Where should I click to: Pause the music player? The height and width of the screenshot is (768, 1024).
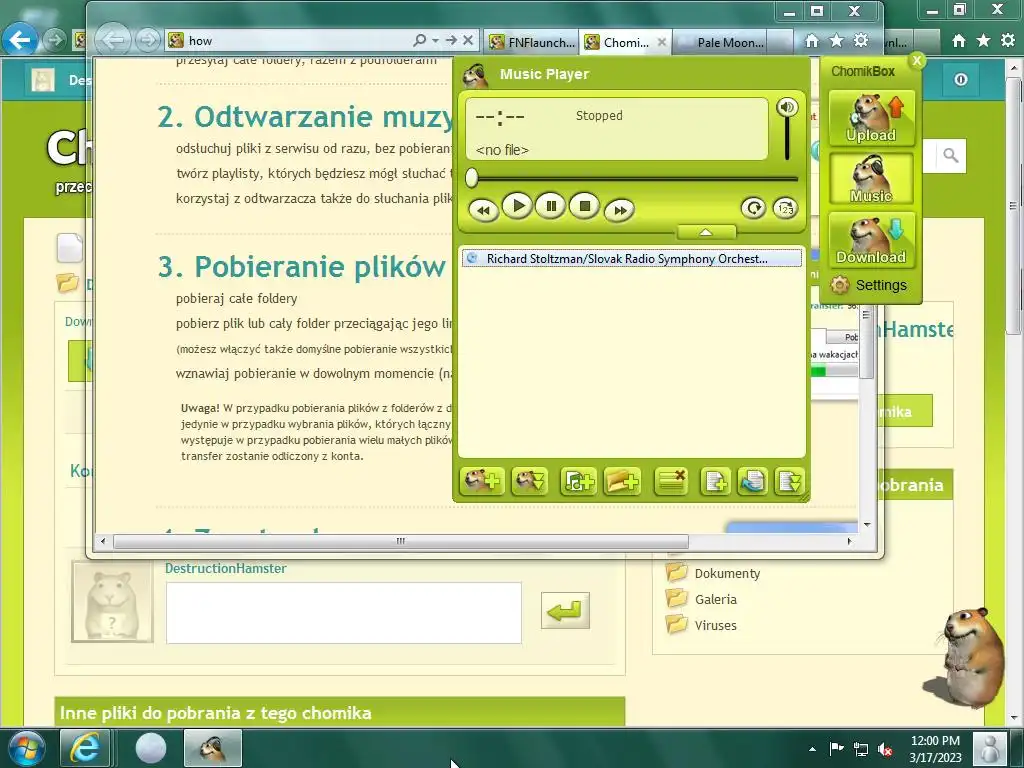click(551, 206)
